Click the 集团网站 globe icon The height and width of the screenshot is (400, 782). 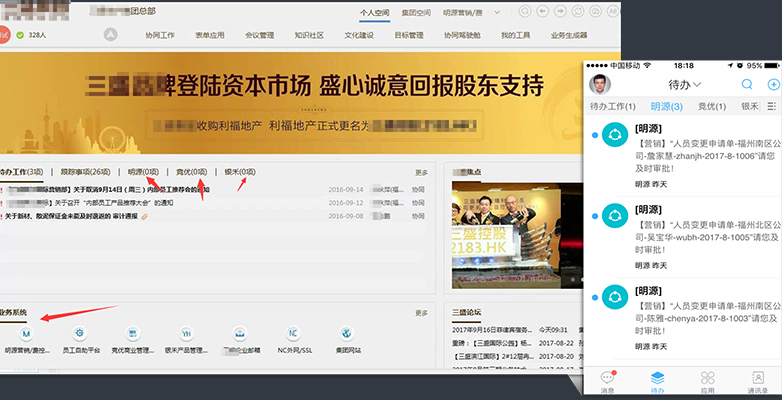click(x=345, y=333)
